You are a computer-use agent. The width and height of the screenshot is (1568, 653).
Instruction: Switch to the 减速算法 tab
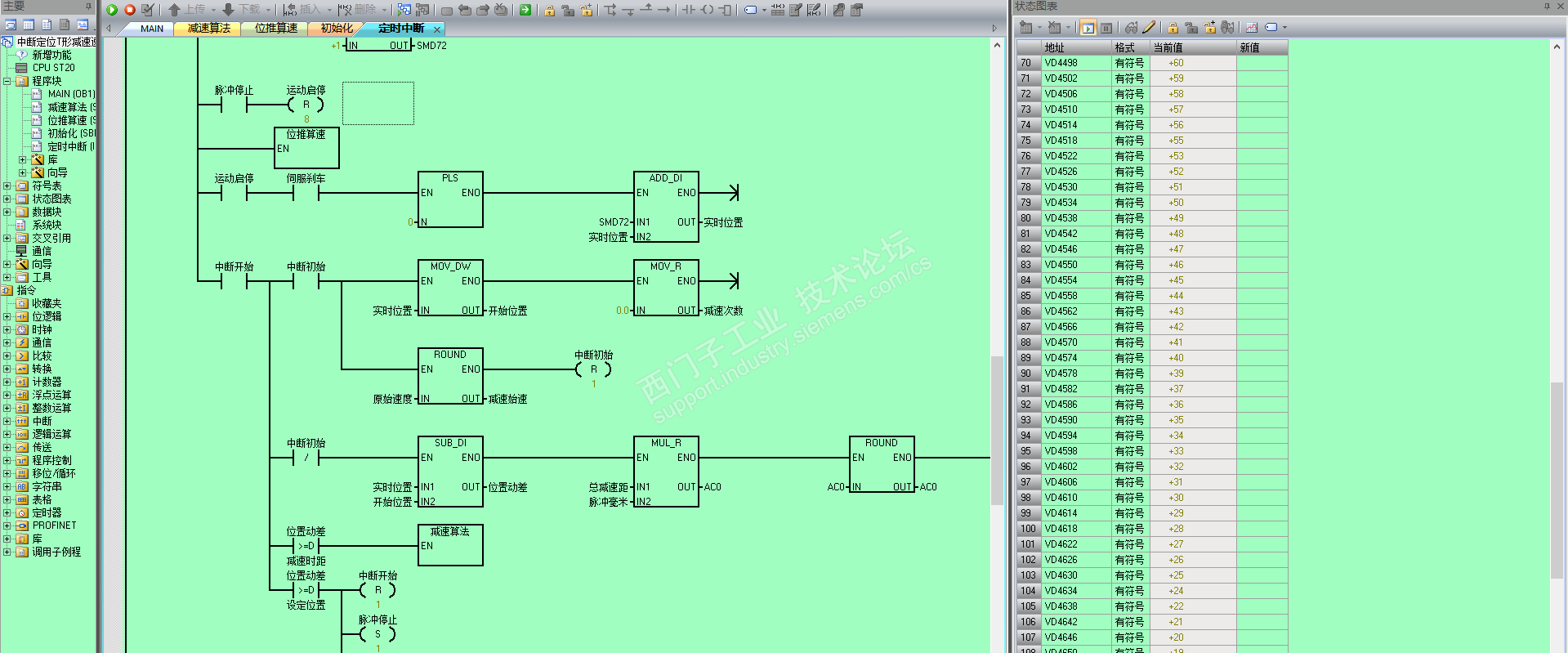pos(209,29)
